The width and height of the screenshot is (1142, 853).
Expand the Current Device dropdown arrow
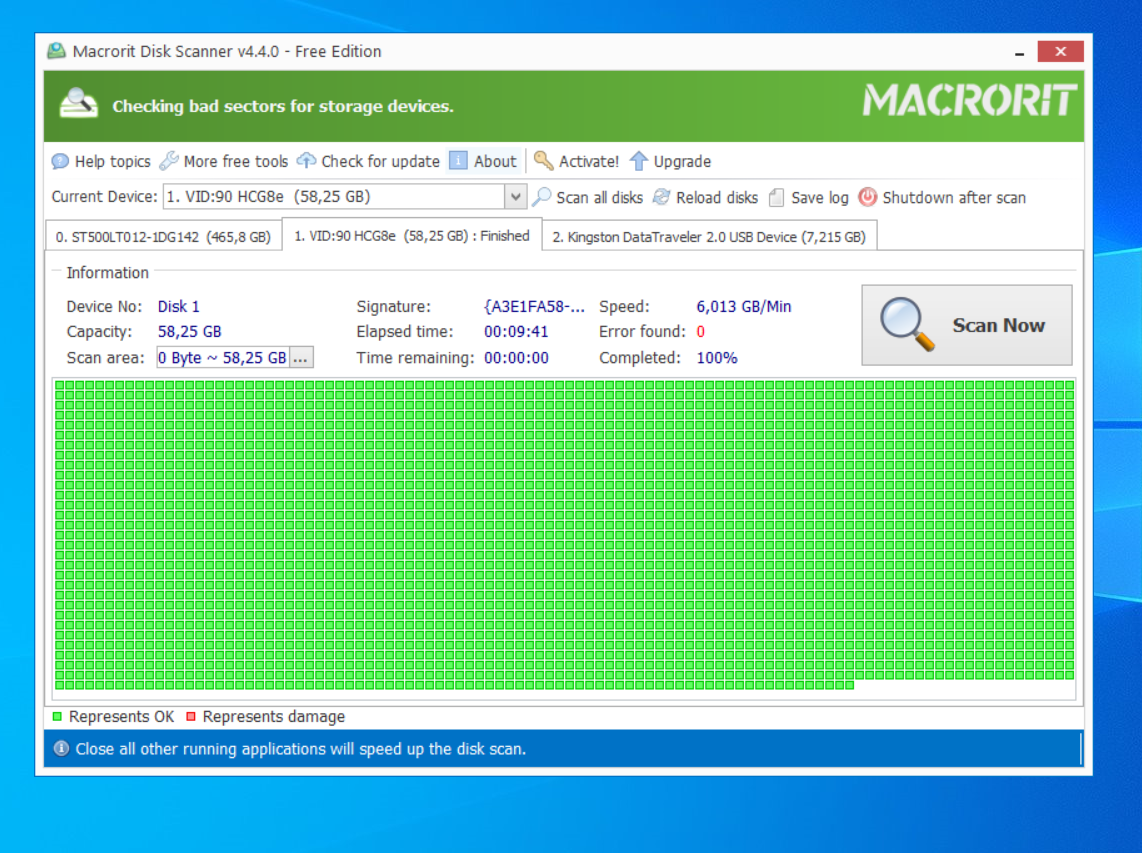click(515, 197)
